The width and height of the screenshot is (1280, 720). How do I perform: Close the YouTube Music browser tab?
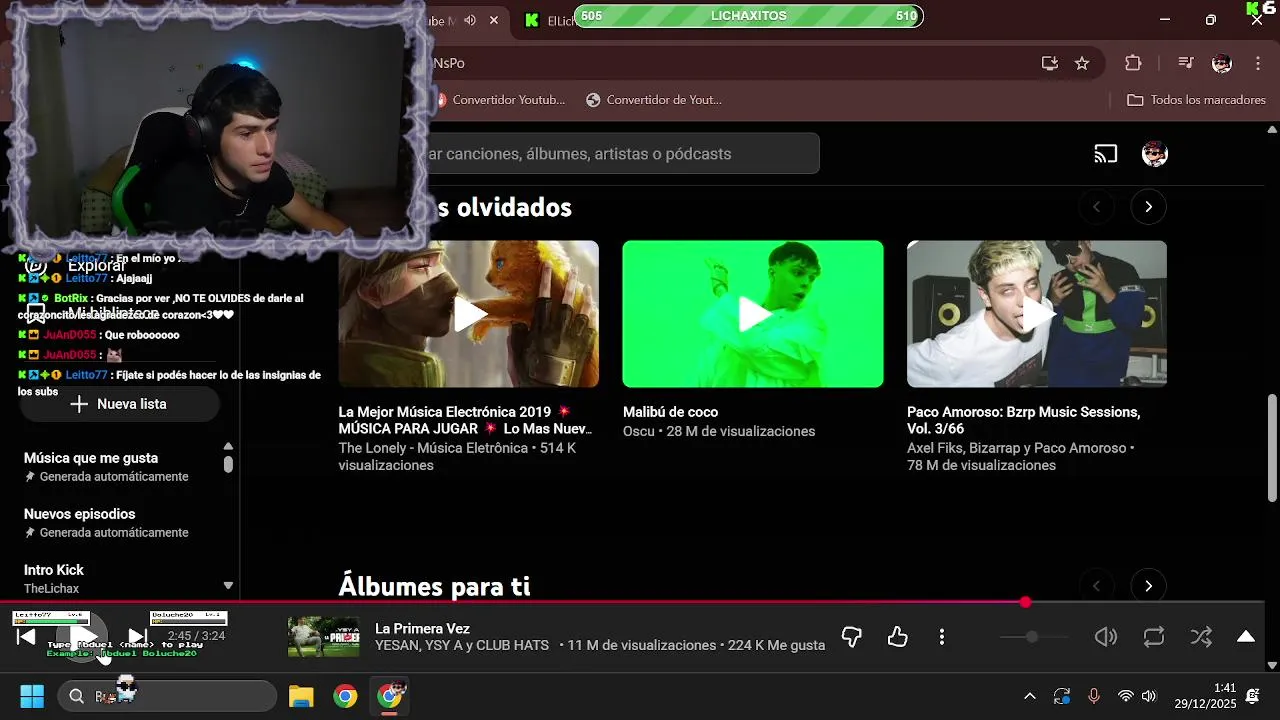[494, 20]
